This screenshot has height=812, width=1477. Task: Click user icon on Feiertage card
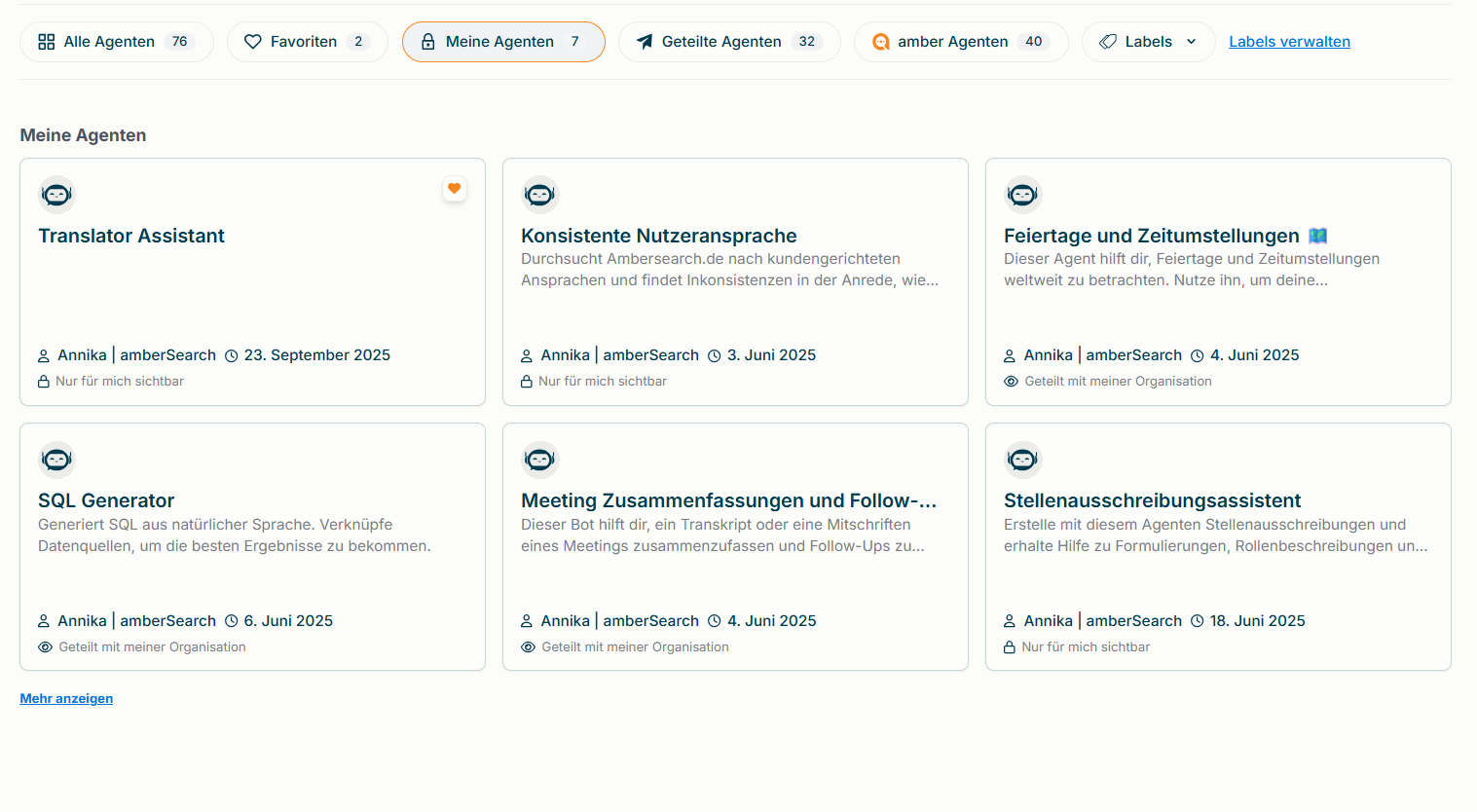coord(1010,356)
